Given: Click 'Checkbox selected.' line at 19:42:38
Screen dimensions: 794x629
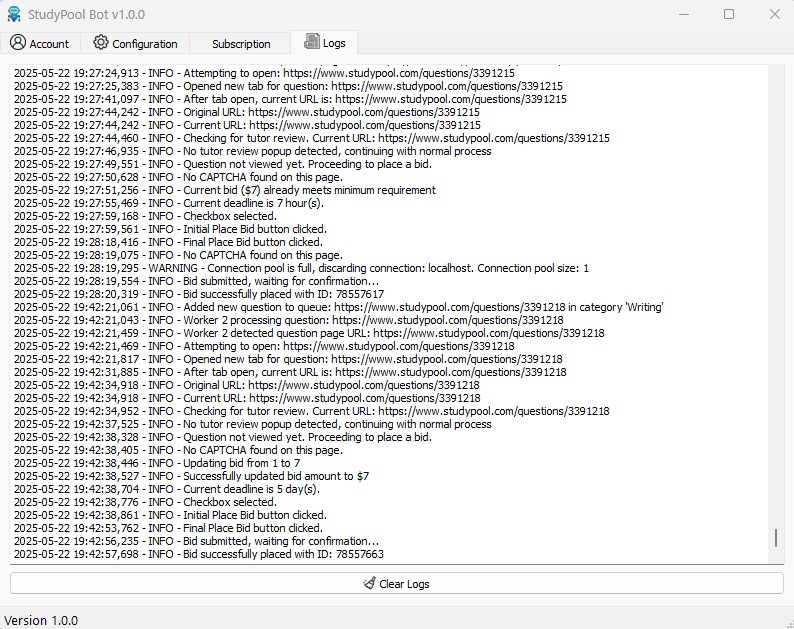Looking at the screenshot, I should pyautogui.click(x=145, y=502).
